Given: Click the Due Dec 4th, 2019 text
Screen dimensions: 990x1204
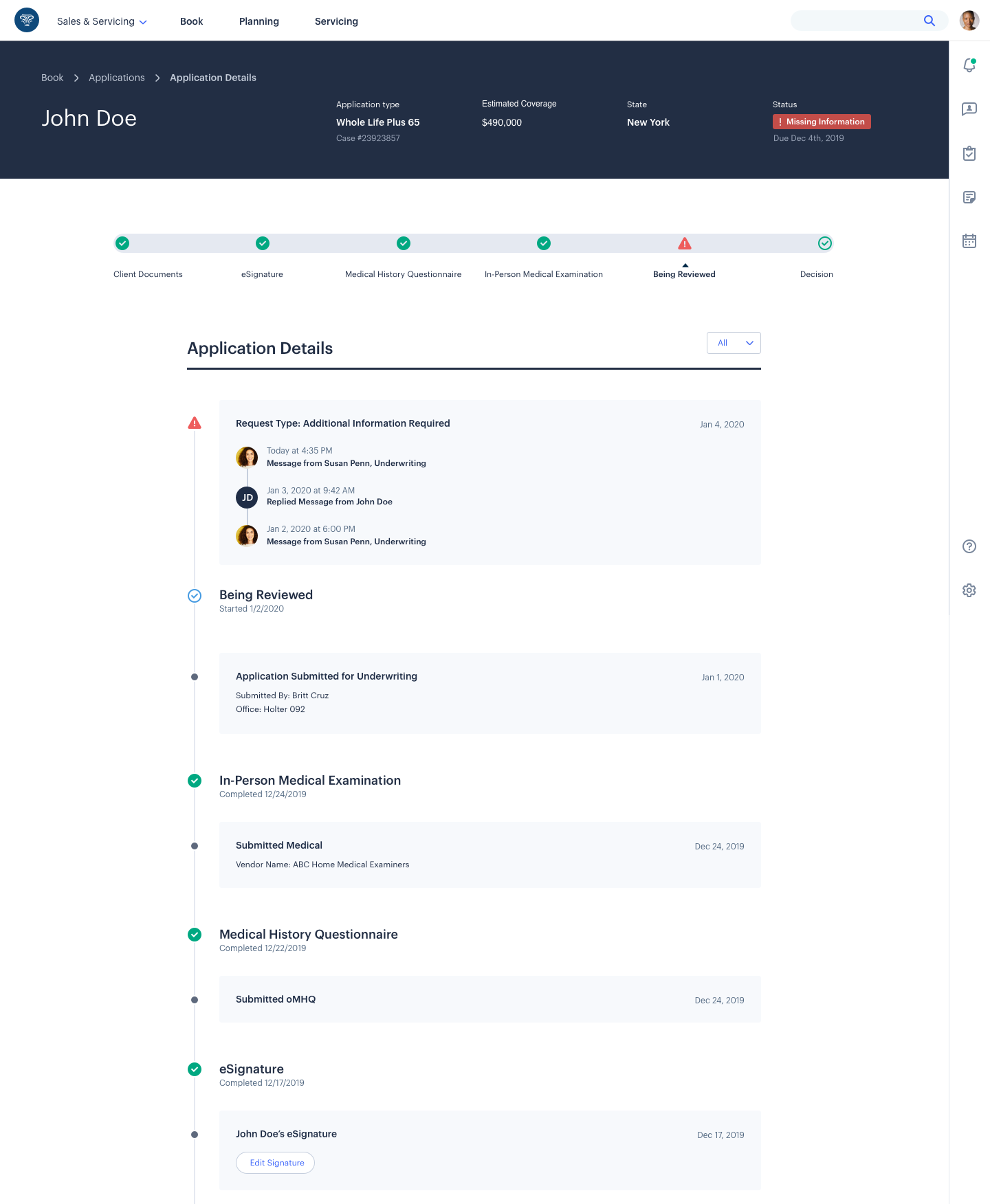Looking at the screenshot, I should pyautogui.click(x=808, y=138).
